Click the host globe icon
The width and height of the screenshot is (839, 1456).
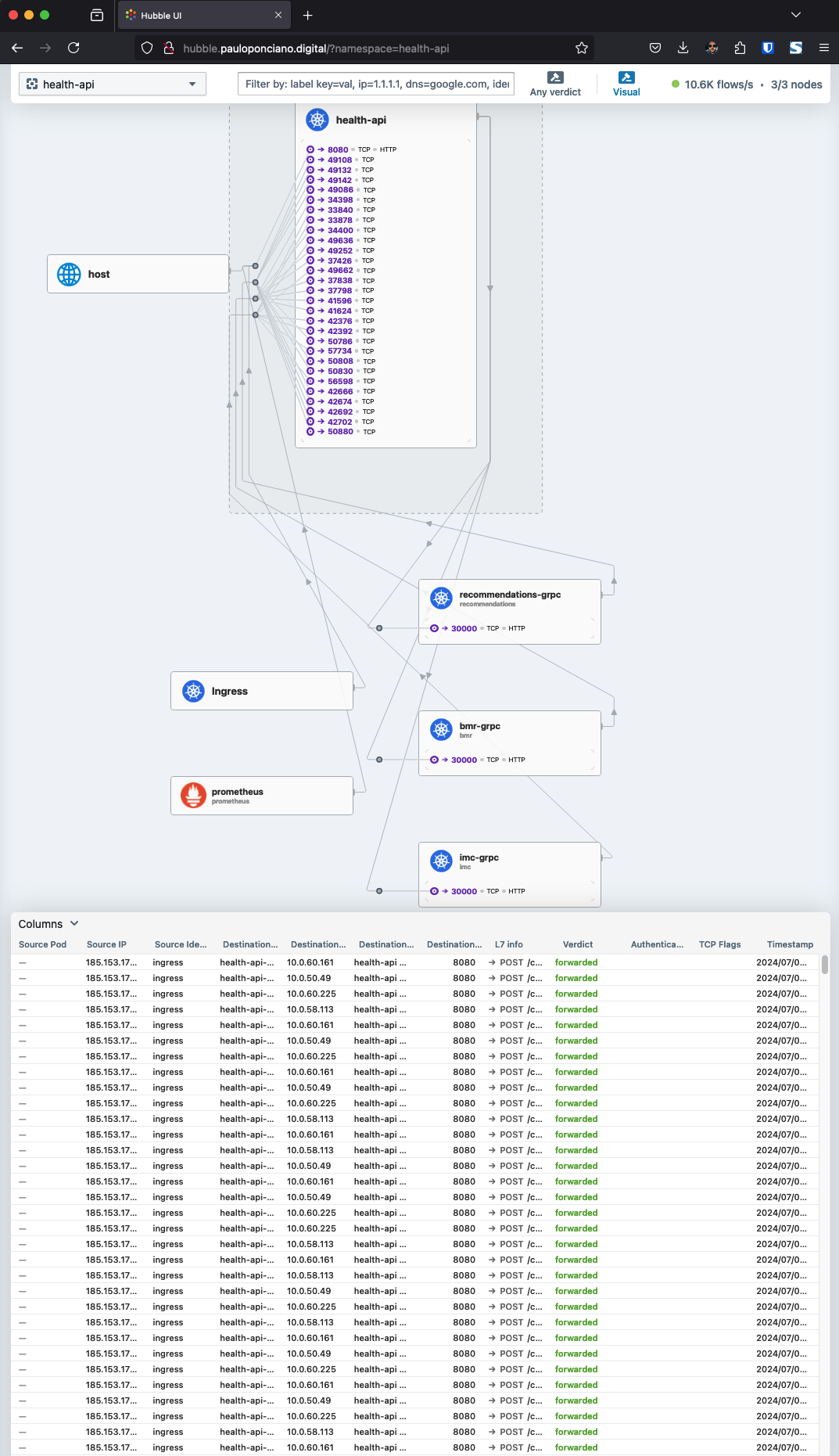pos(69,274)
